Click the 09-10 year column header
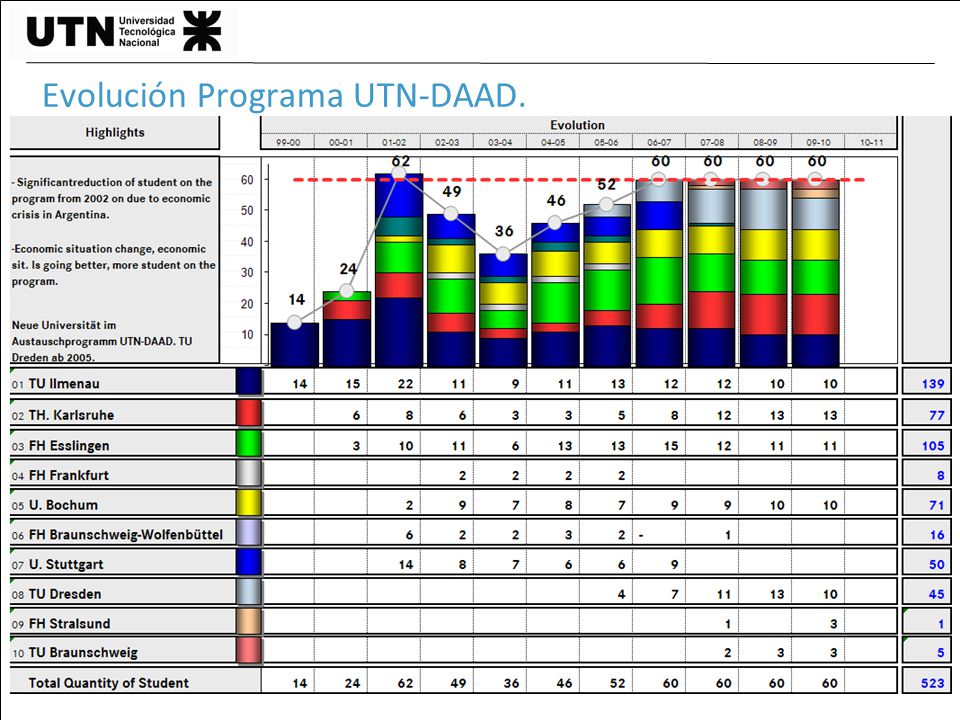Screen dimensions: 960x720 [x=818, y=142]
